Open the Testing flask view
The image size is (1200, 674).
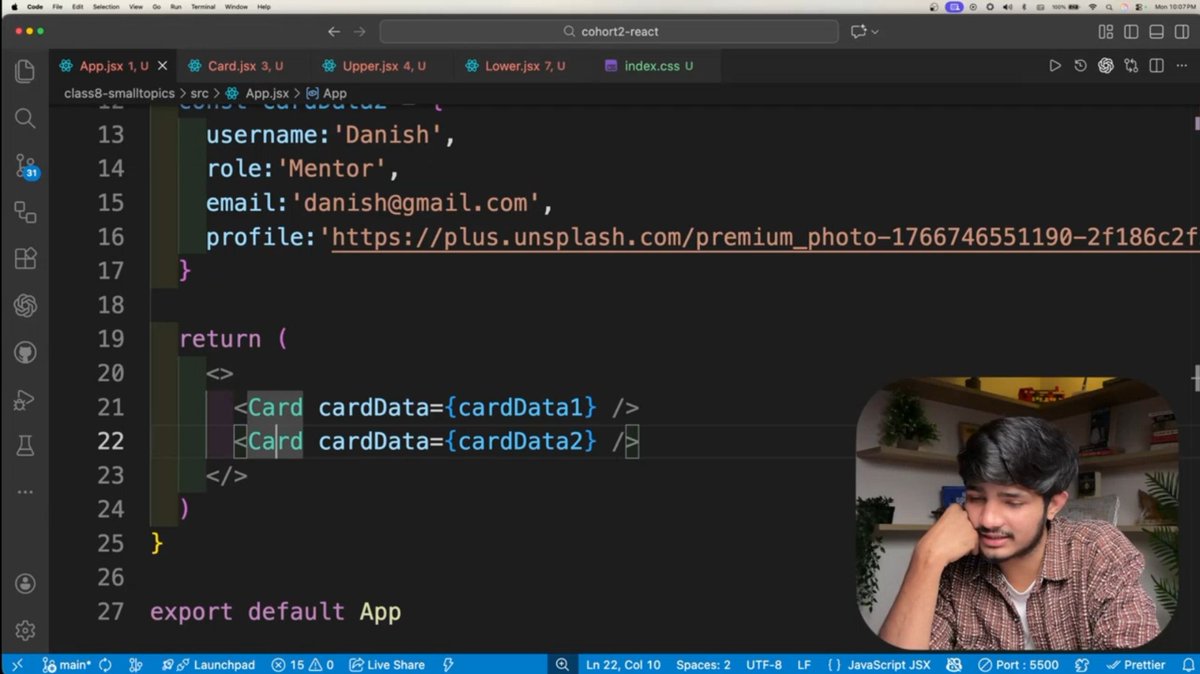pyautogui.click(x=25, y=447)
